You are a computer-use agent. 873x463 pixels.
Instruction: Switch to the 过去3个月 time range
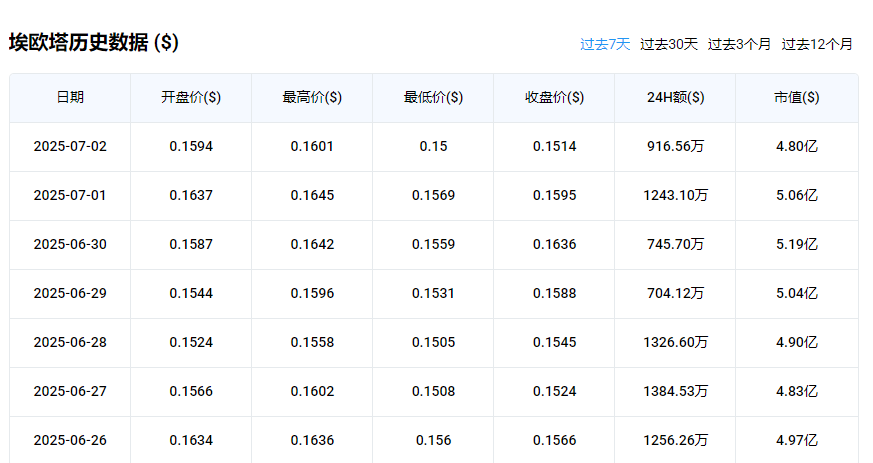(739, 44)
